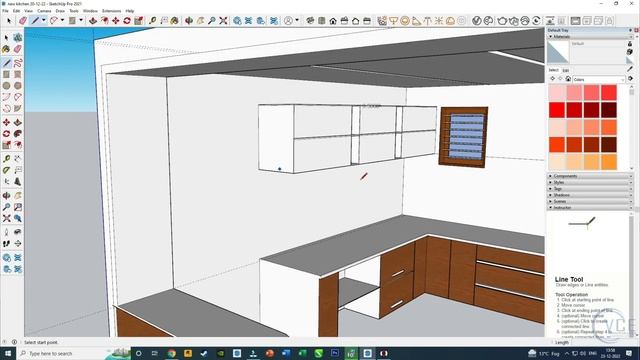The image size is (640, 360).
Task: Pick the Paint Bucket tool in top toolbar
Action: point(175,20)
